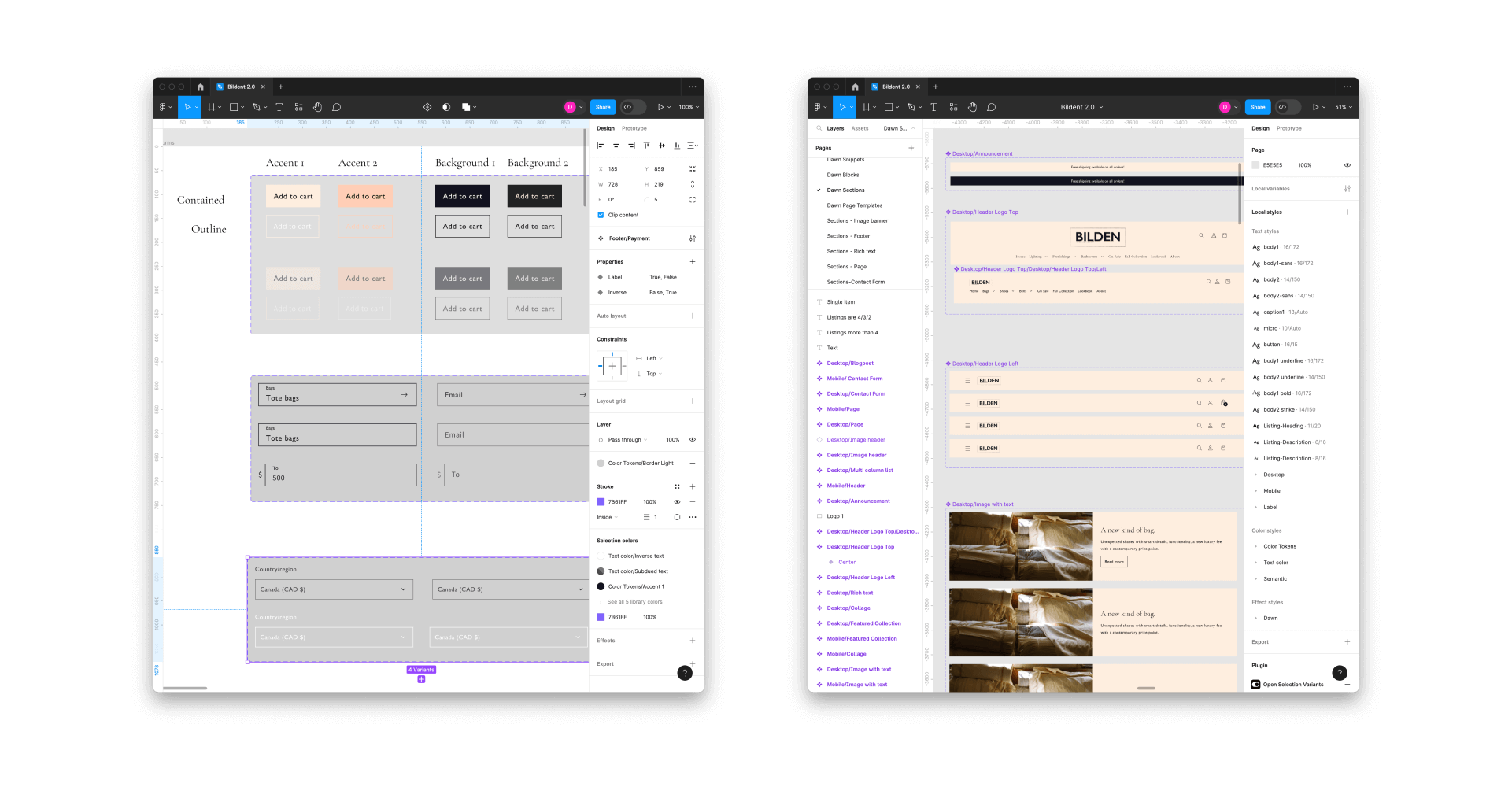This screenshot has width=1512, height=787.
Task: Click the Comment tool in right window
Action: pos(991,107)
